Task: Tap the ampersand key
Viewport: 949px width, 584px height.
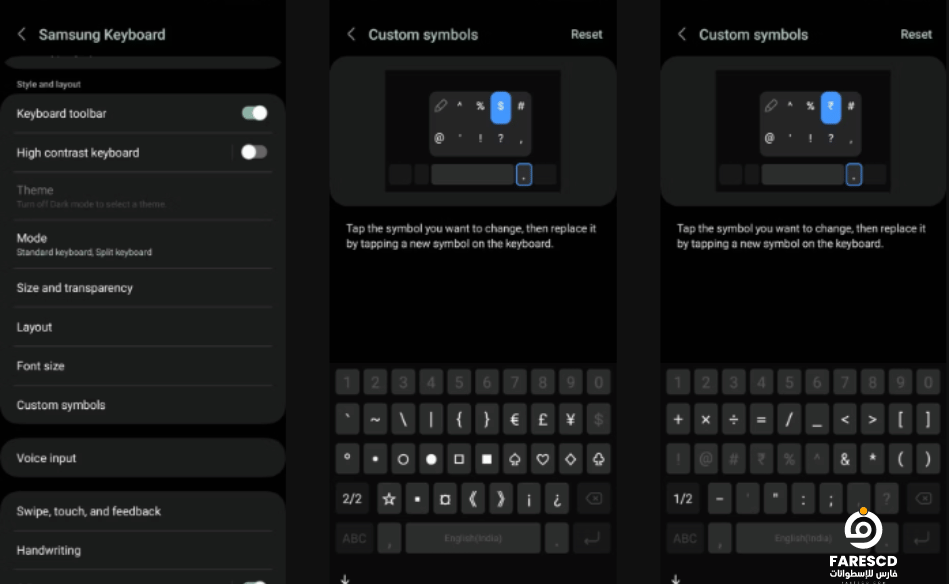Action: click(x=845, y=459)
